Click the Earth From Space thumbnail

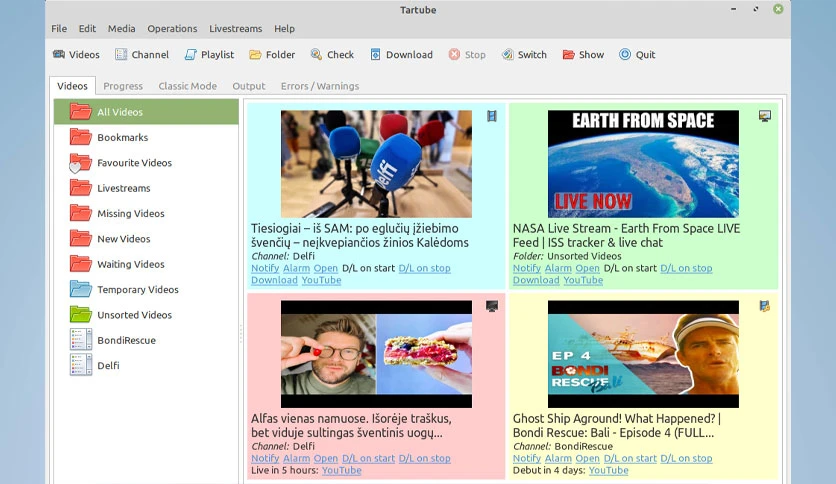pos(644,164)
